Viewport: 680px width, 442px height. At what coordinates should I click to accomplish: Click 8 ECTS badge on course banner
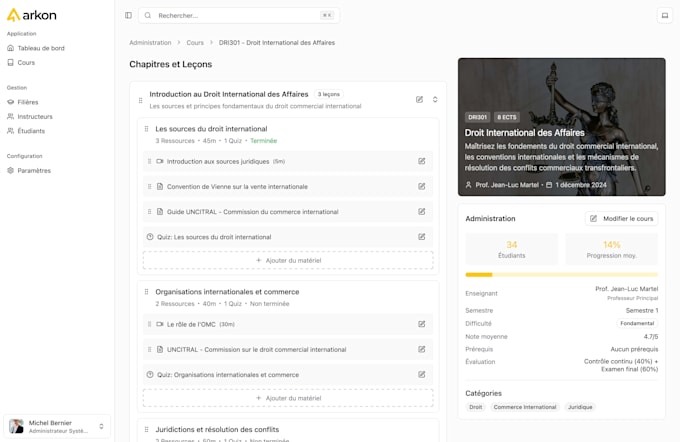(x=507, y=117)
